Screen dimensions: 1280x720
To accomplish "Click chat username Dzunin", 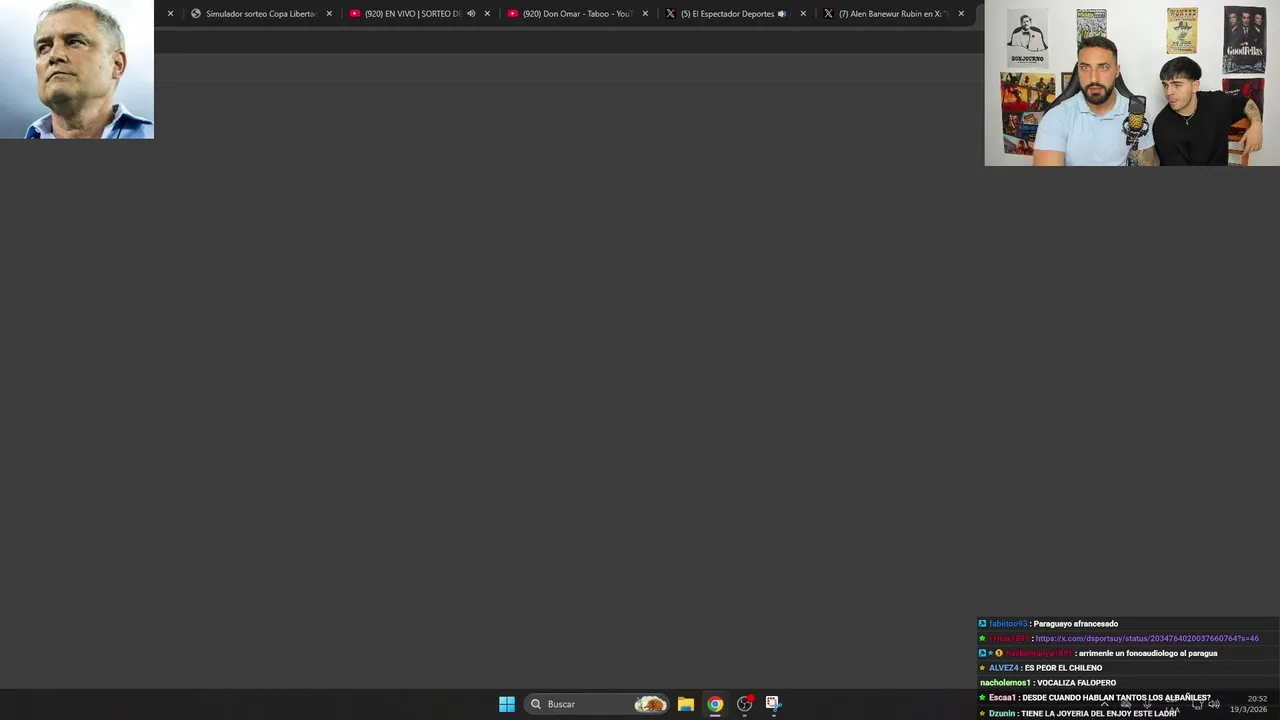I will pos(1002,713).
